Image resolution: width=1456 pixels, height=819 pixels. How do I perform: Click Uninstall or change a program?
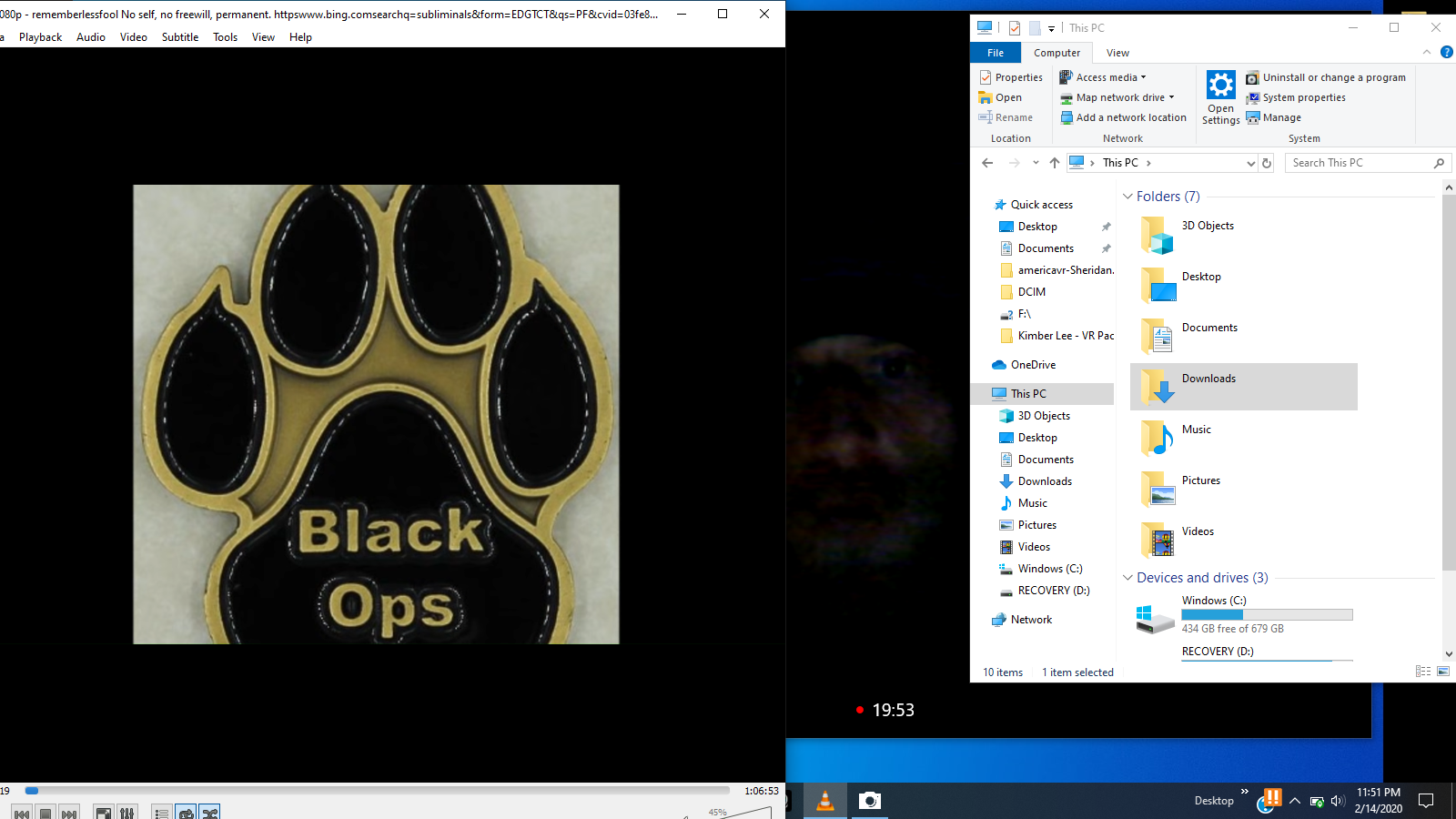coord(1326,77)
